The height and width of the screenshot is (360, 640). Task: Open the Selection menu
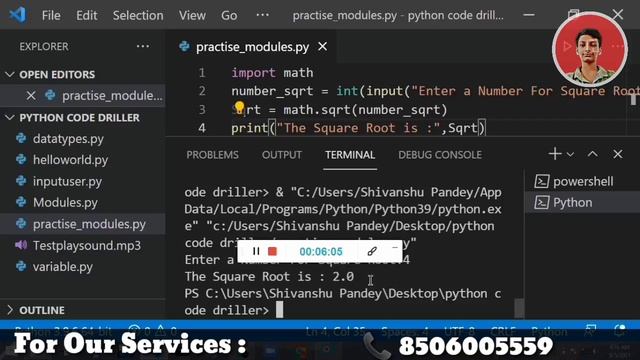[138, 16]
